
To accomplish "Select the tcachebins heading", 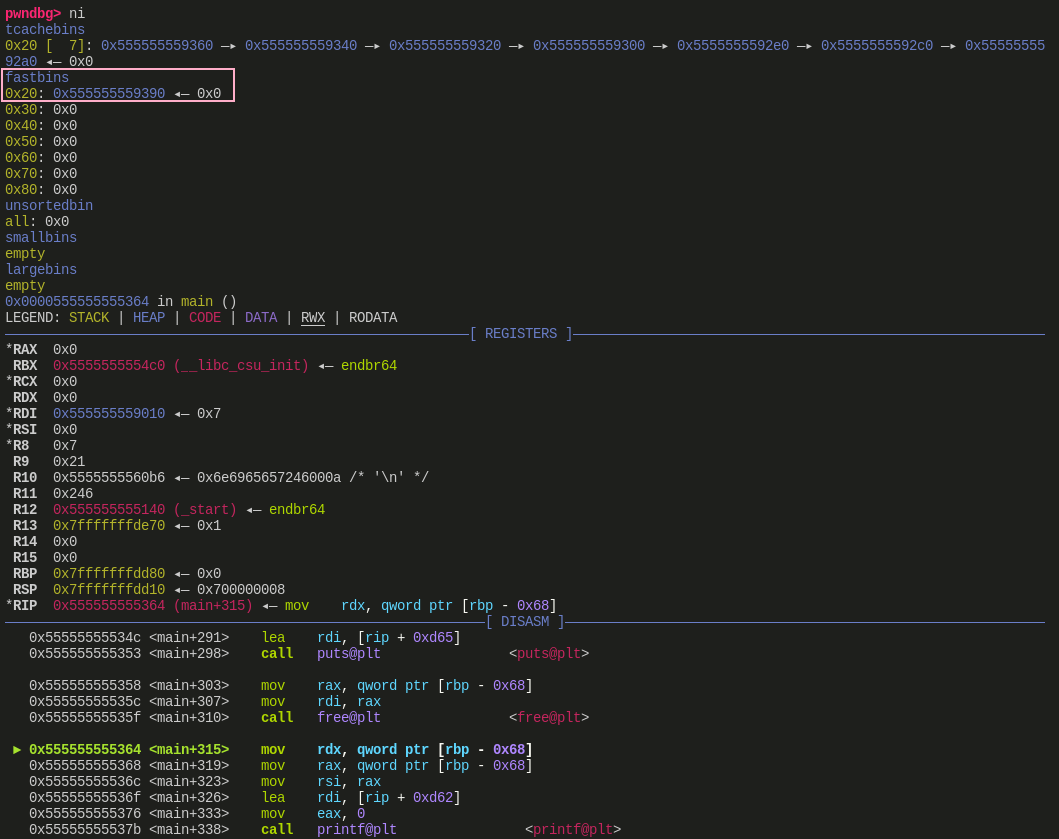I will tap(45, 30).
